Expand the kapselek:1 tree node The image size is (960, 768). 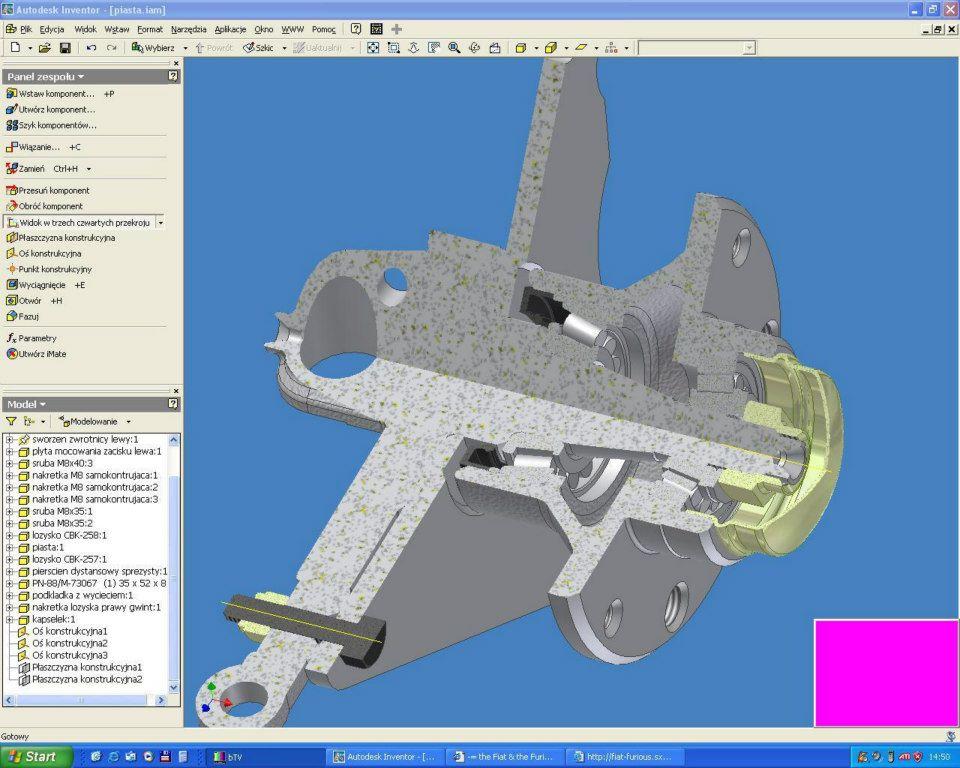tap(10, 619)
